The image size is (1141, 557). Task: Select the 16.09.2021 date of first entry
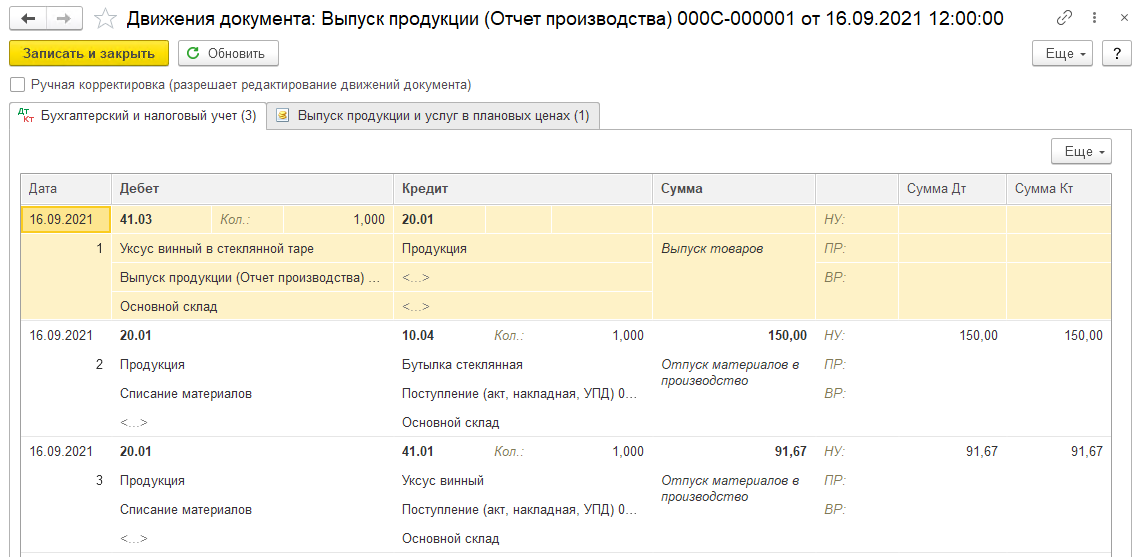(65, 219)
